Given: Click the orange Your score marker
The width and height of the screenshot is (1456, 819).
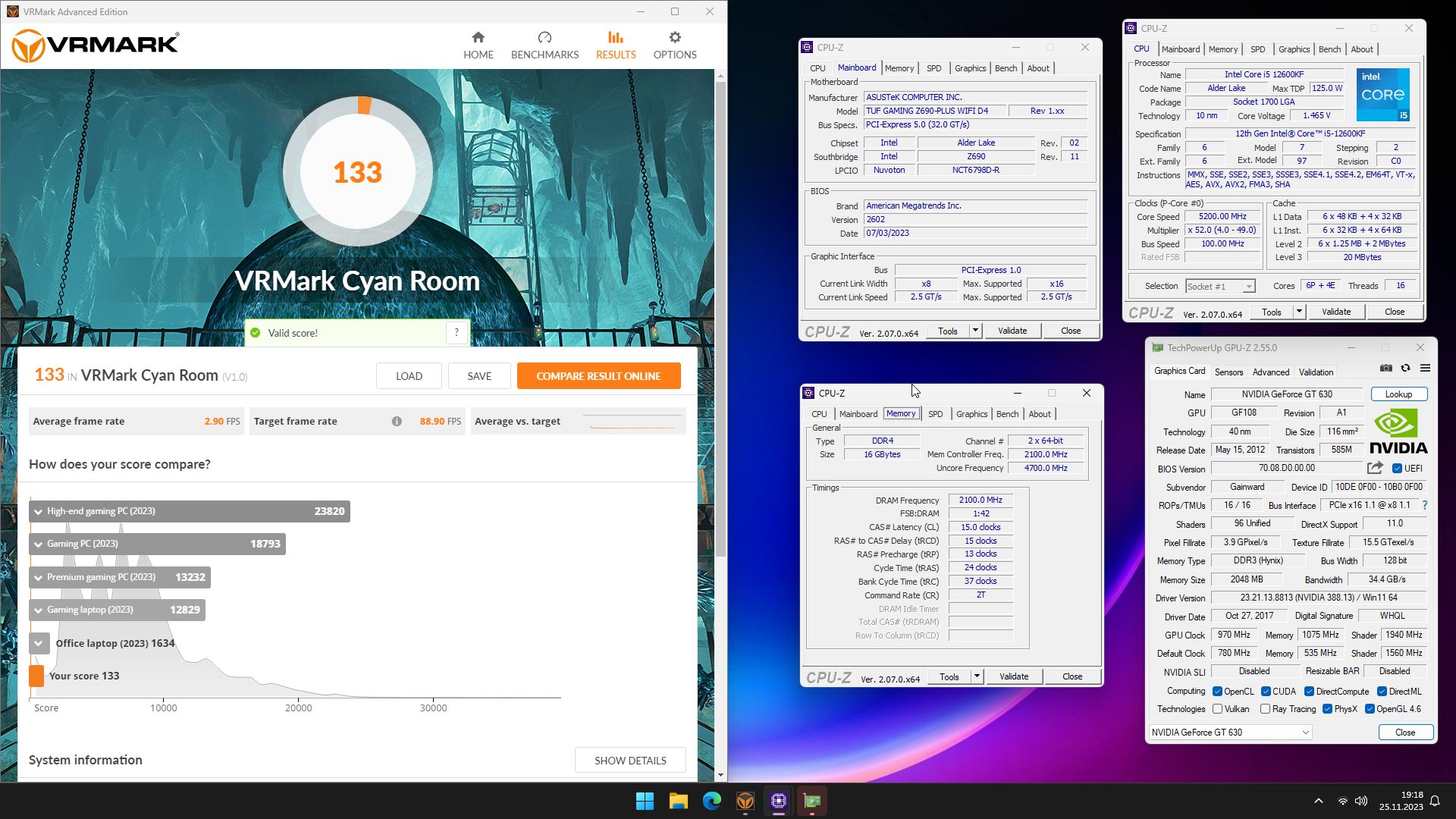Looking at the screenshot, I should [x=36, y=676].
